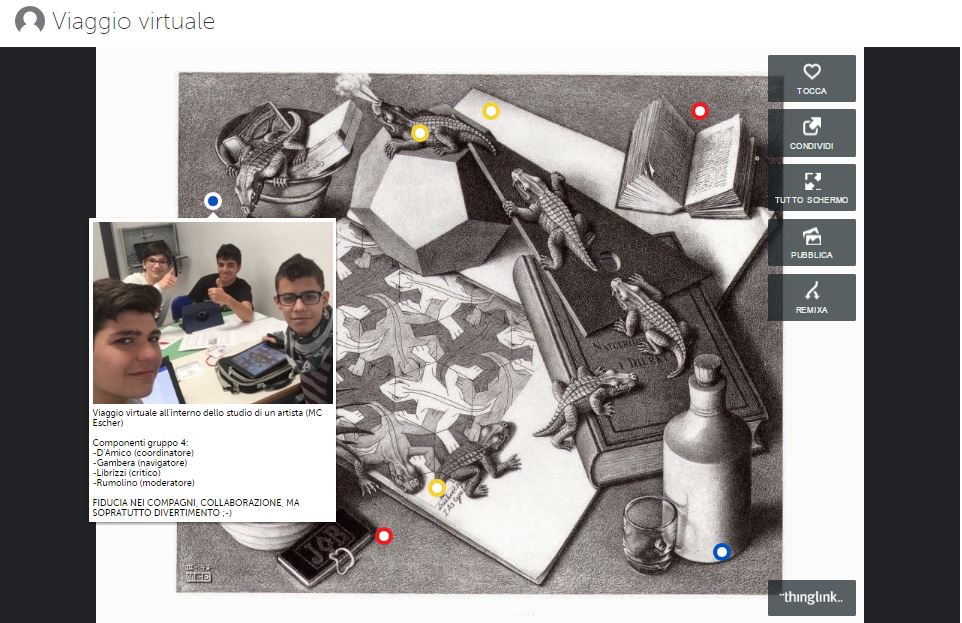Select the line '-D'Amico (coordinatore)'
Image resolution: width=962 pixels, height=623 pixels.
click(x=143, y=452)
